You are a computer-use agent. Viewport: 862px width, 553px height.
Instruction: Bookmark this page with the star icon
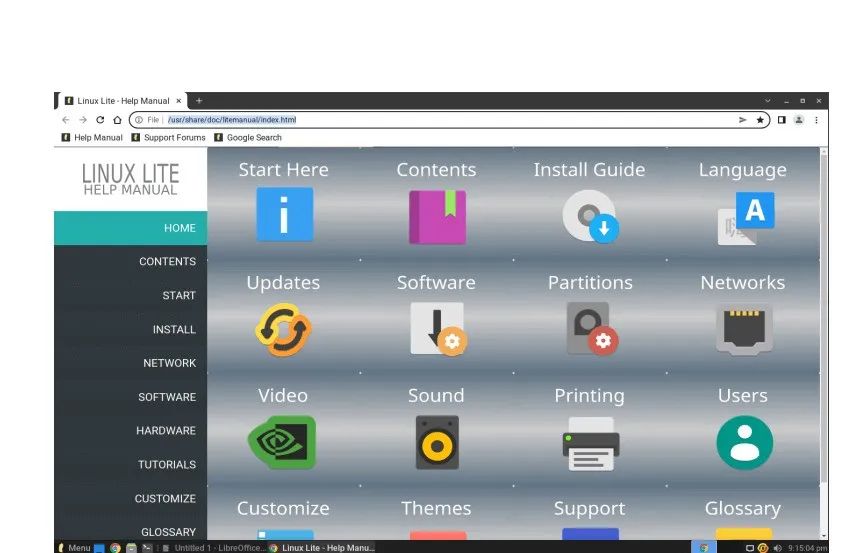coord(760,120)
